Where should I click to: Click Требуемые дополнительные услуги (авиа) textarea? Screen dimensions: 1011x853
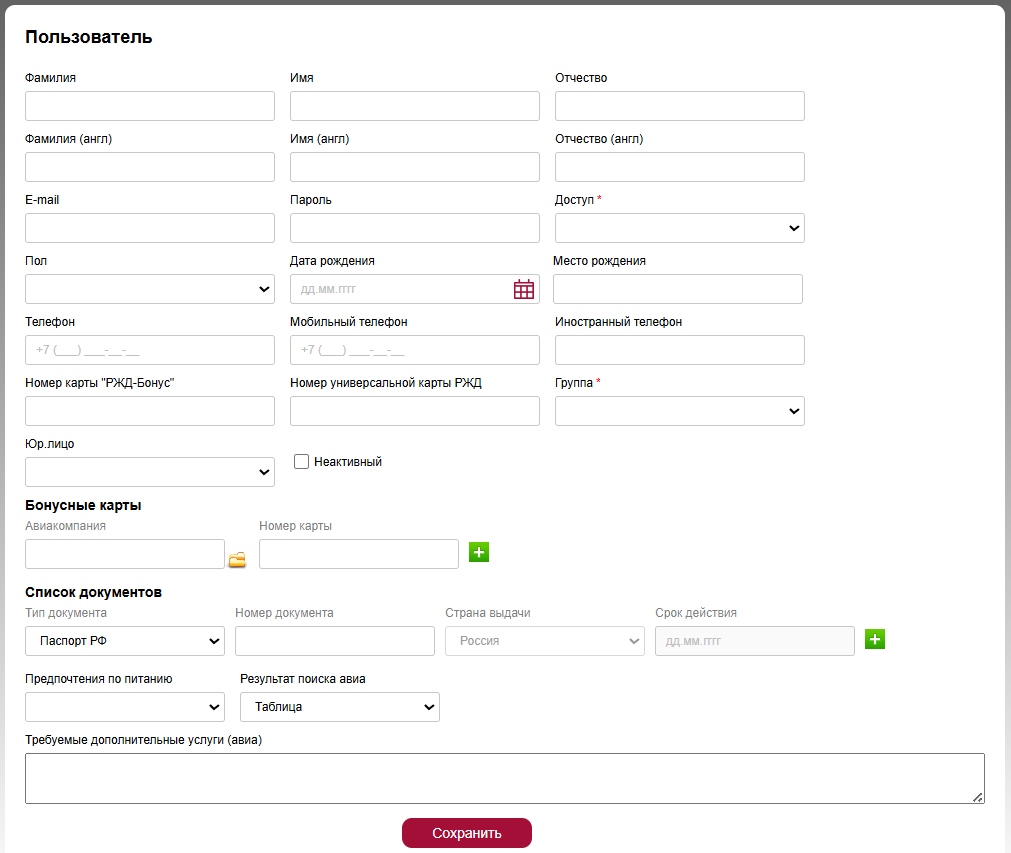[x=505, y=779]
